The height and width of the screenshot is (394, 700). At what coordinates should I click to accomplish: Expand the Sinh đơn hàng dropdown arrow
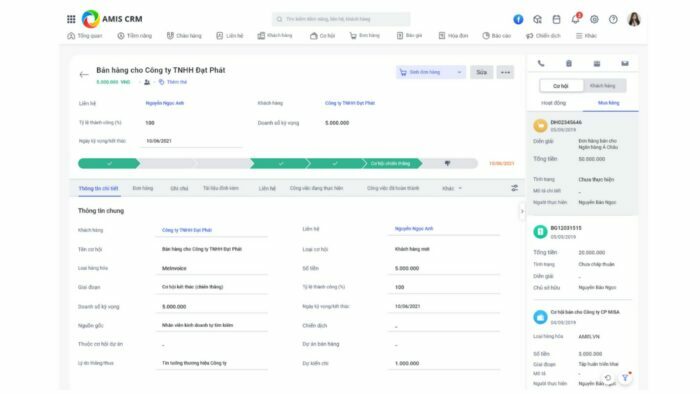pos(459,72)
